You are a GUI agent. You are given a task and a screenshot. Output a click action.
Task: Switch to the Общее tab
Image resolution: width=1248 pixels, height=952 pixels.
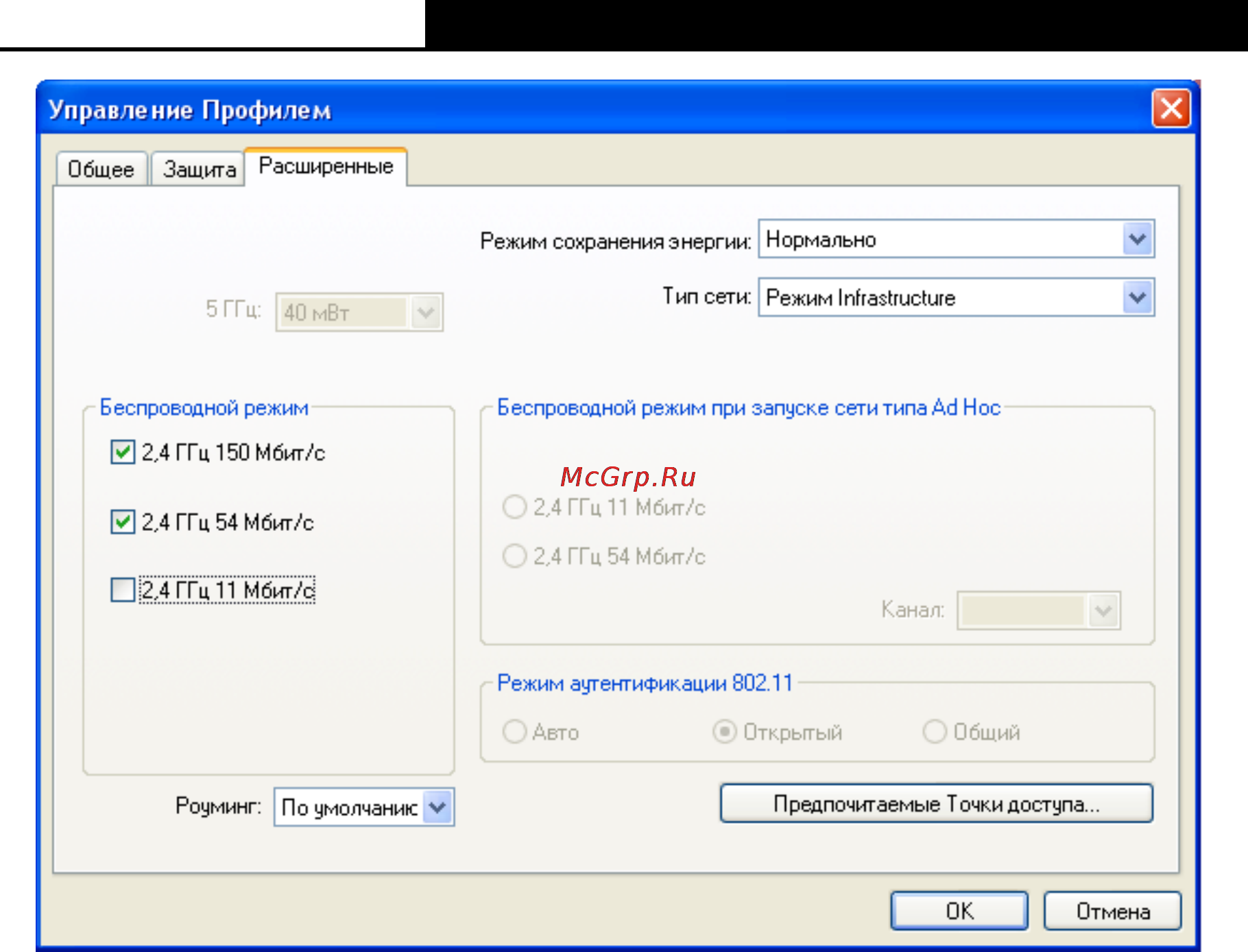click(101, 169)
